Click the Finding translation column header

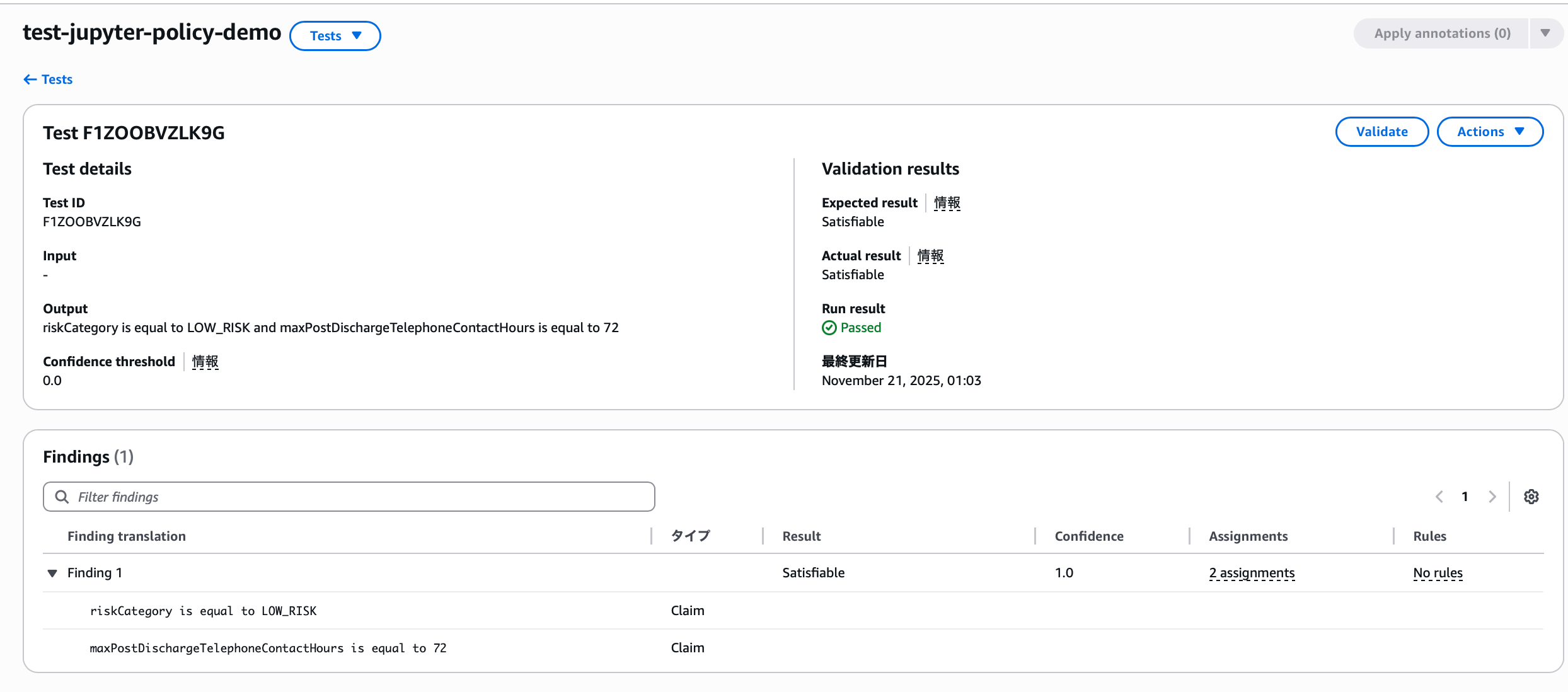(126, 536)
